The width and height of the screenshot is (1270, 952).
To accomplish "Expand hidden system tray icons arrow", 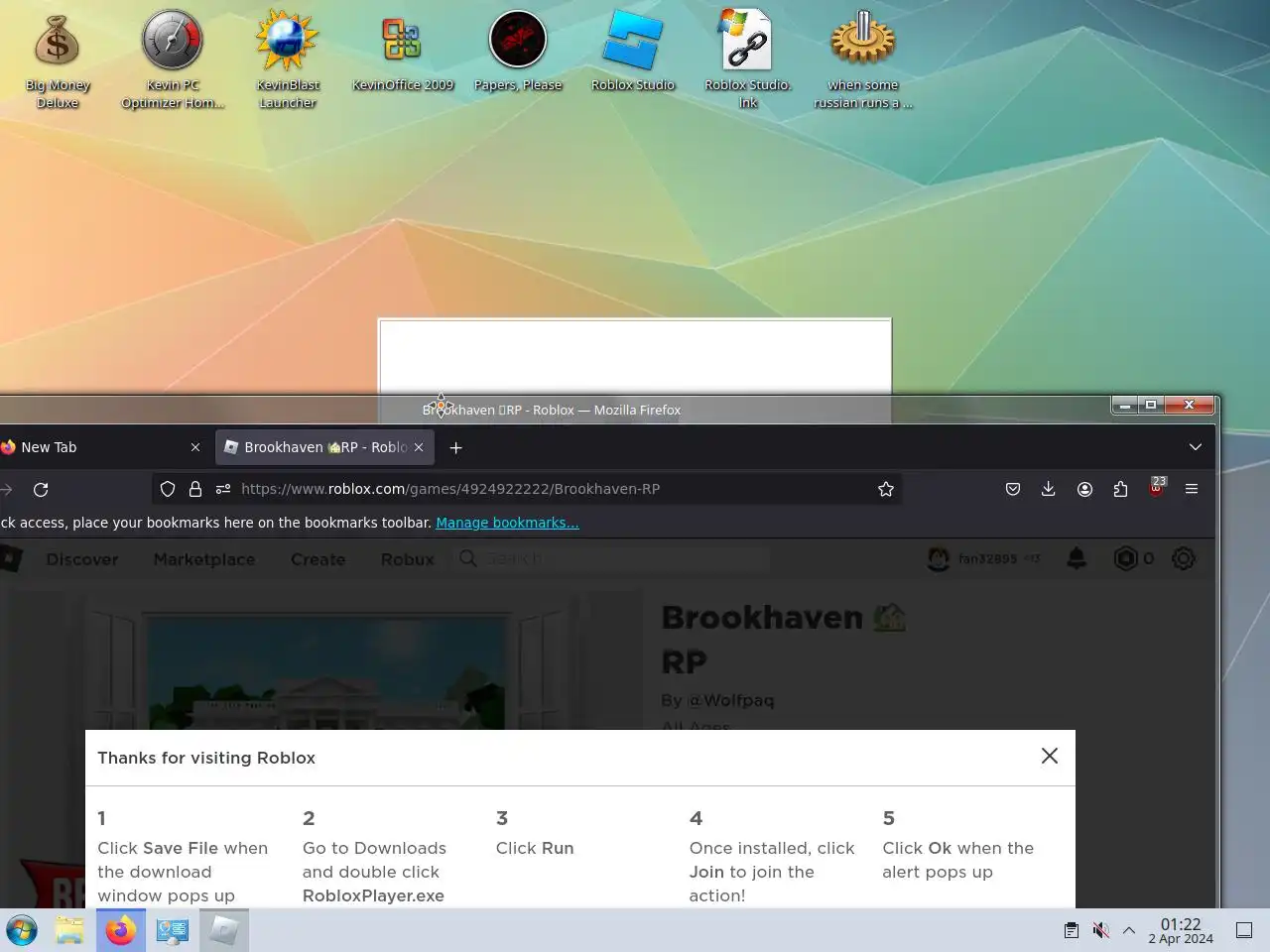I will 1129,930.
